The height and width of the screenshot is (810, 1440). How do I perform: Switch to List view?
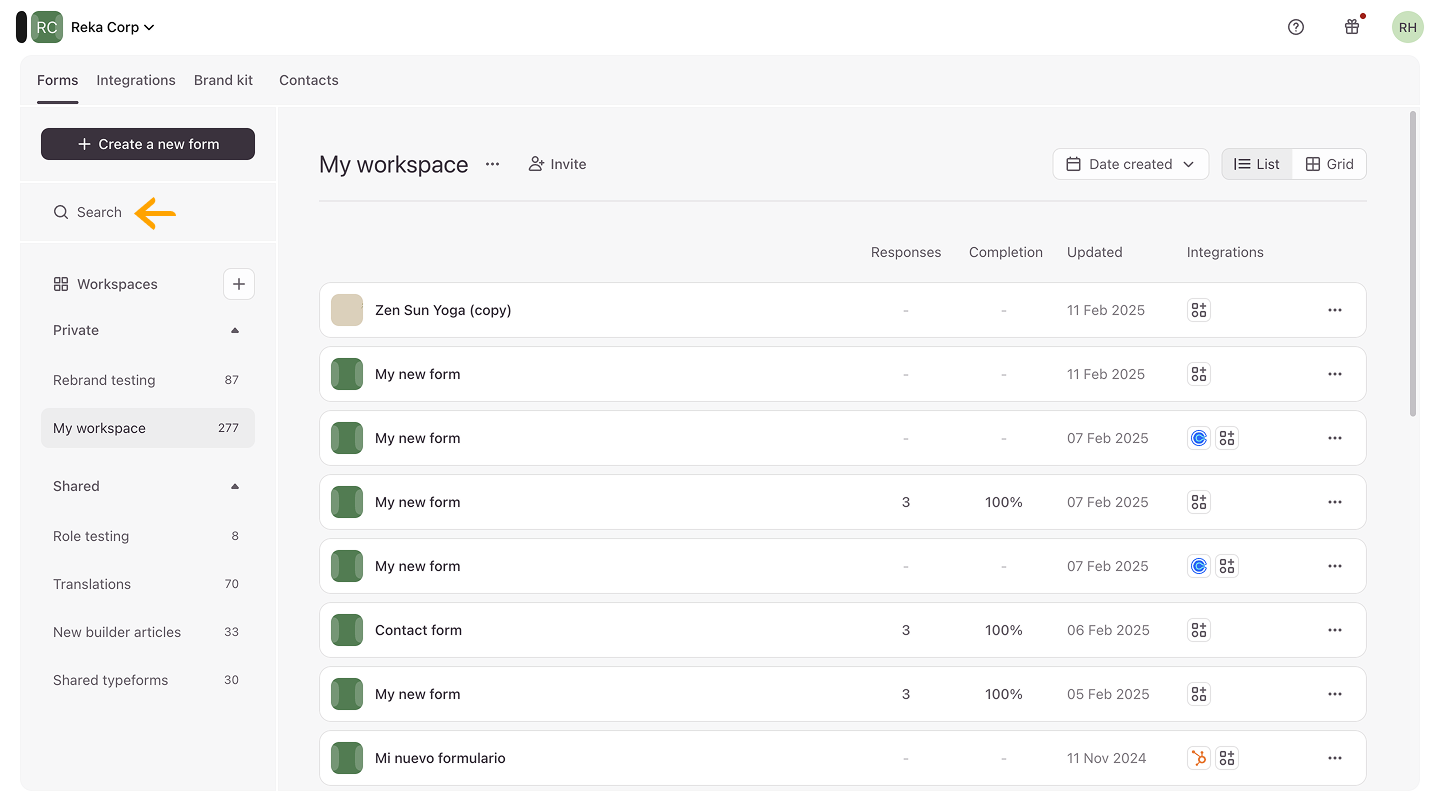1257,164
